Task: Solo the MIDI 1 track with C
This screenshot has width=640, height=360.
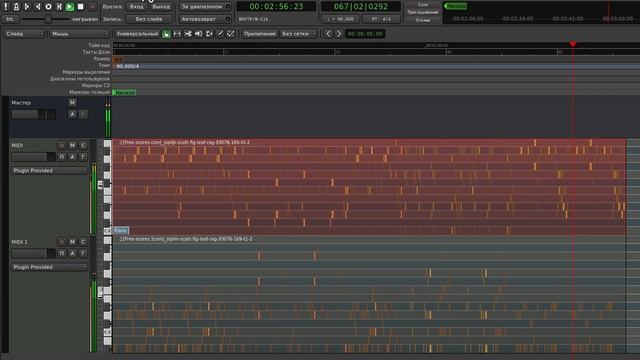Action: (x=83, y=242)
